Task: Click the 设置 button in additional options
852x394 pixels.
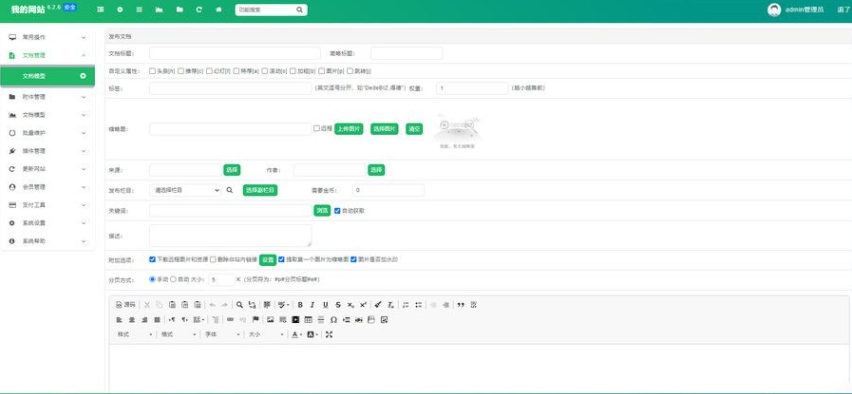Action: [x=267, y=260]
